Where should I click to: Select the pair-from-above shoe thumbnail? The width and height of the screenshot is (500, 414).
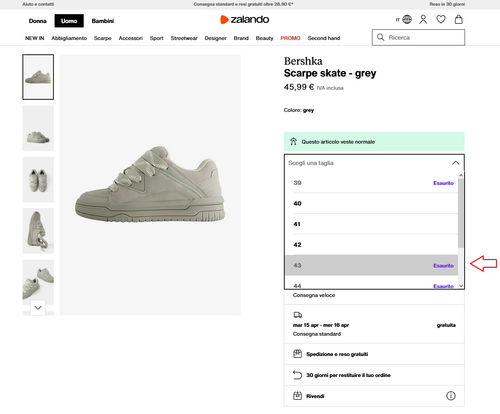pyautogui.click(x=38, y=179)
